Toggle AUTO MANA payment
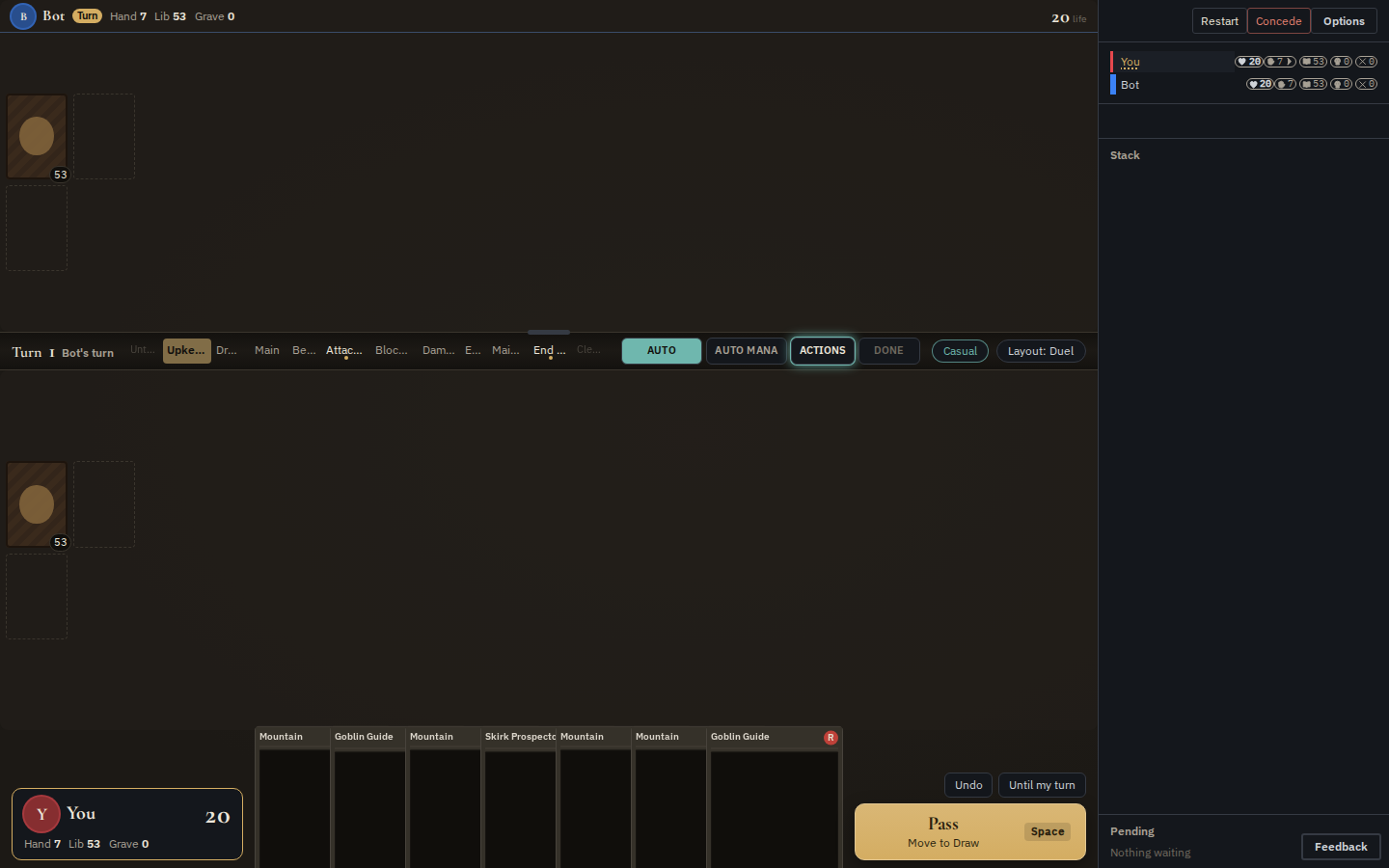Viewport: 1389px width, 868px height. [747, 351]
